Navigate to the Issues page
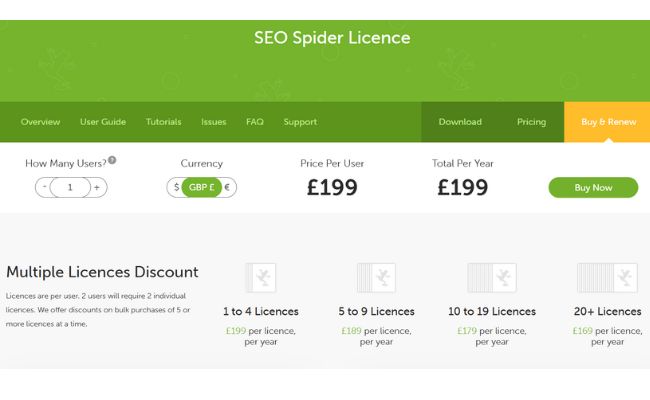The width and height of the screenshot is (650, 400). tap(214, 122)
